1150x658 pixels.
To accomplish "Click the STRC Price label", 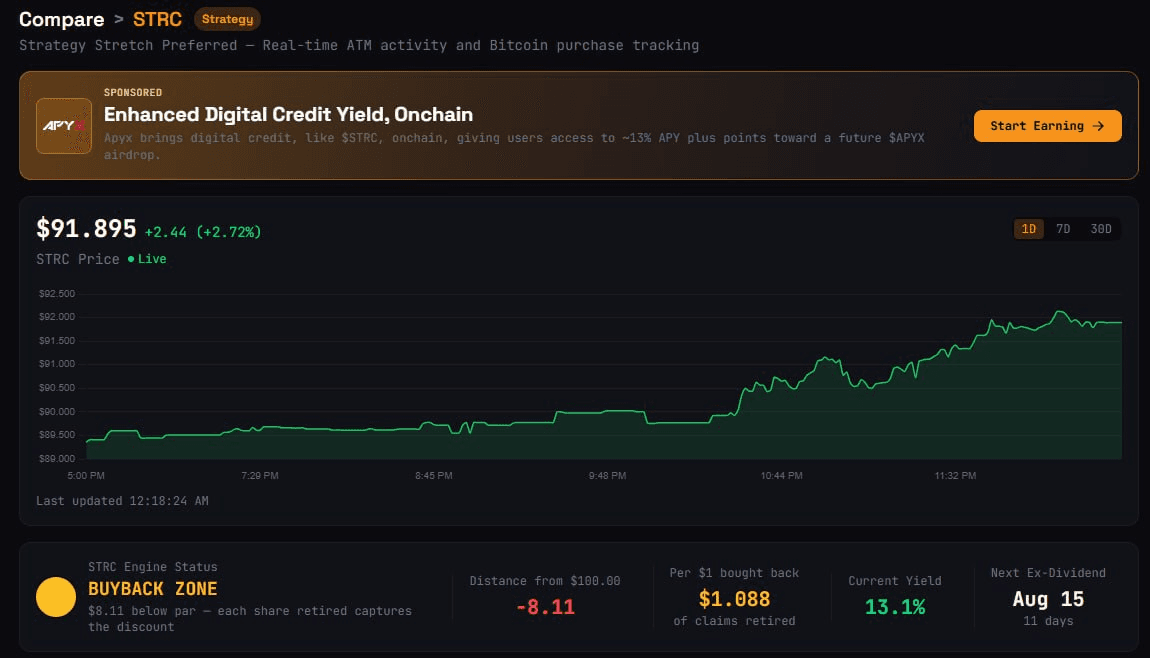I will tap(78, 259).
